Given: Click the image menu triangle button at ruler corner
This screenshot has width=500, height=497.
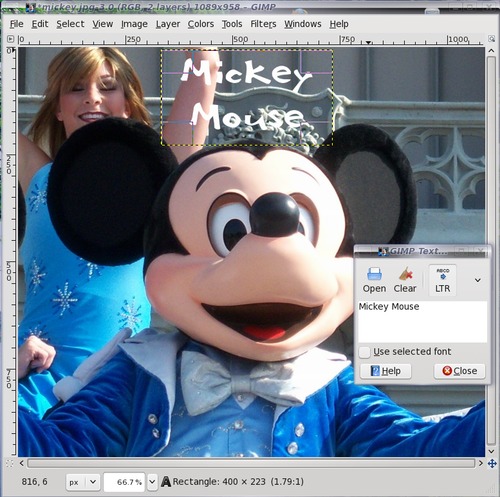Looking at the screenshot, I should (x=10, y=39).
